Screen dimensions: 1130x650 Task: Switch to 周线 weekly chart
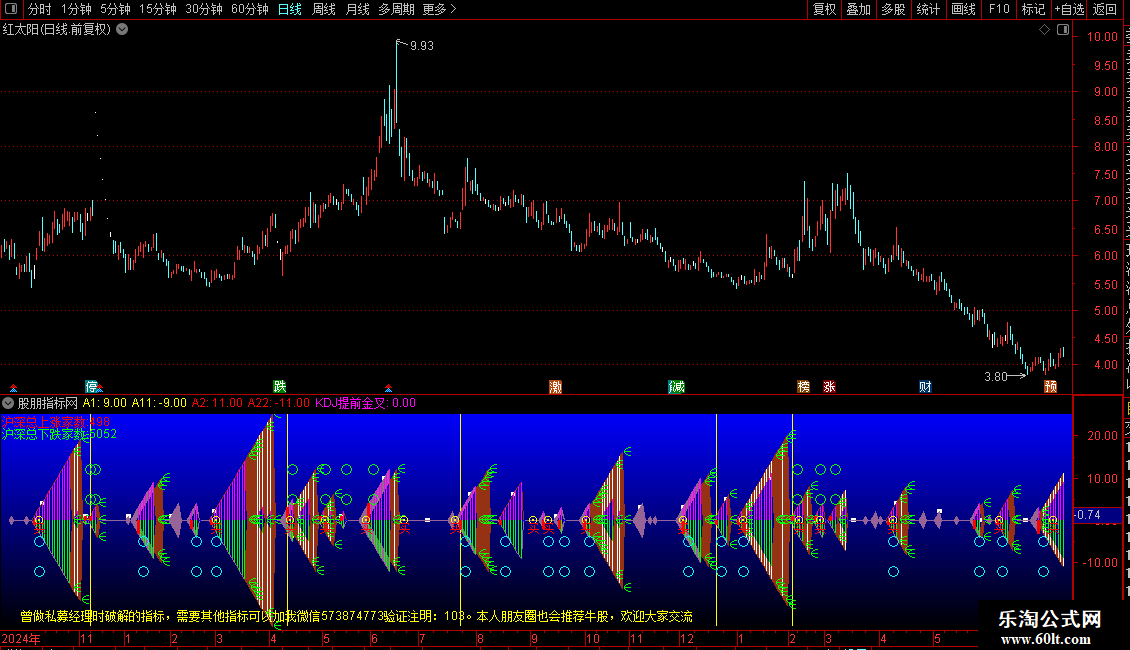click(x=324, y=9)
